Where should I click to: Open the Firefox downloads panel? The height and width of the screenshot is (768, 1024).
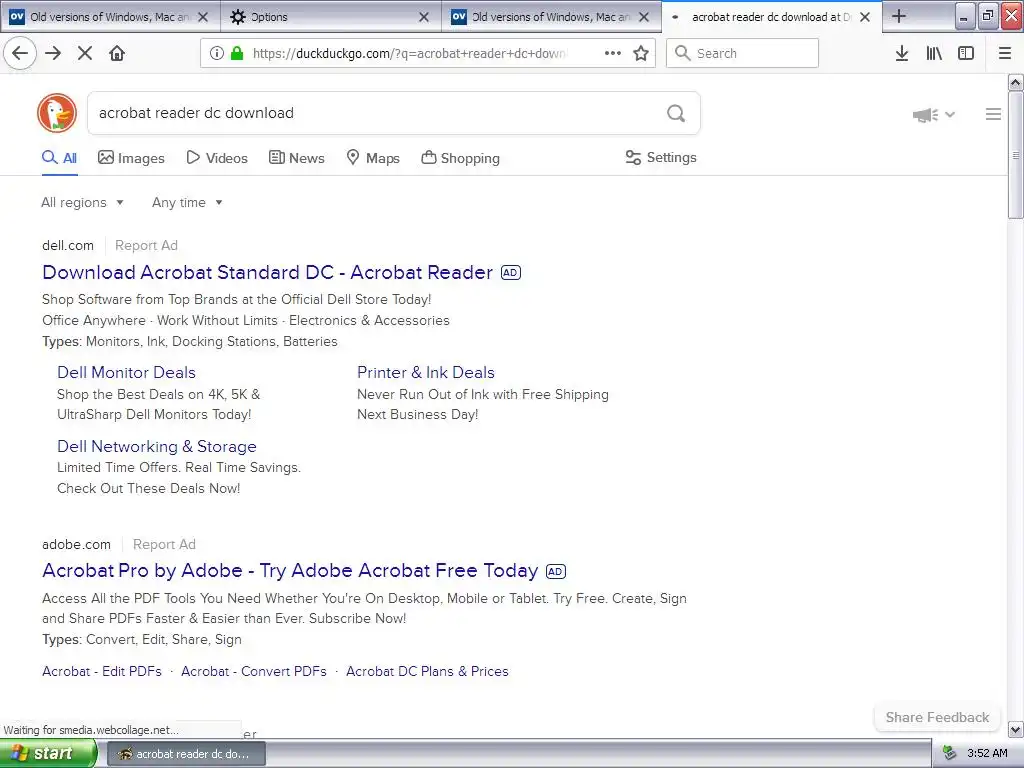coord(902,53)
